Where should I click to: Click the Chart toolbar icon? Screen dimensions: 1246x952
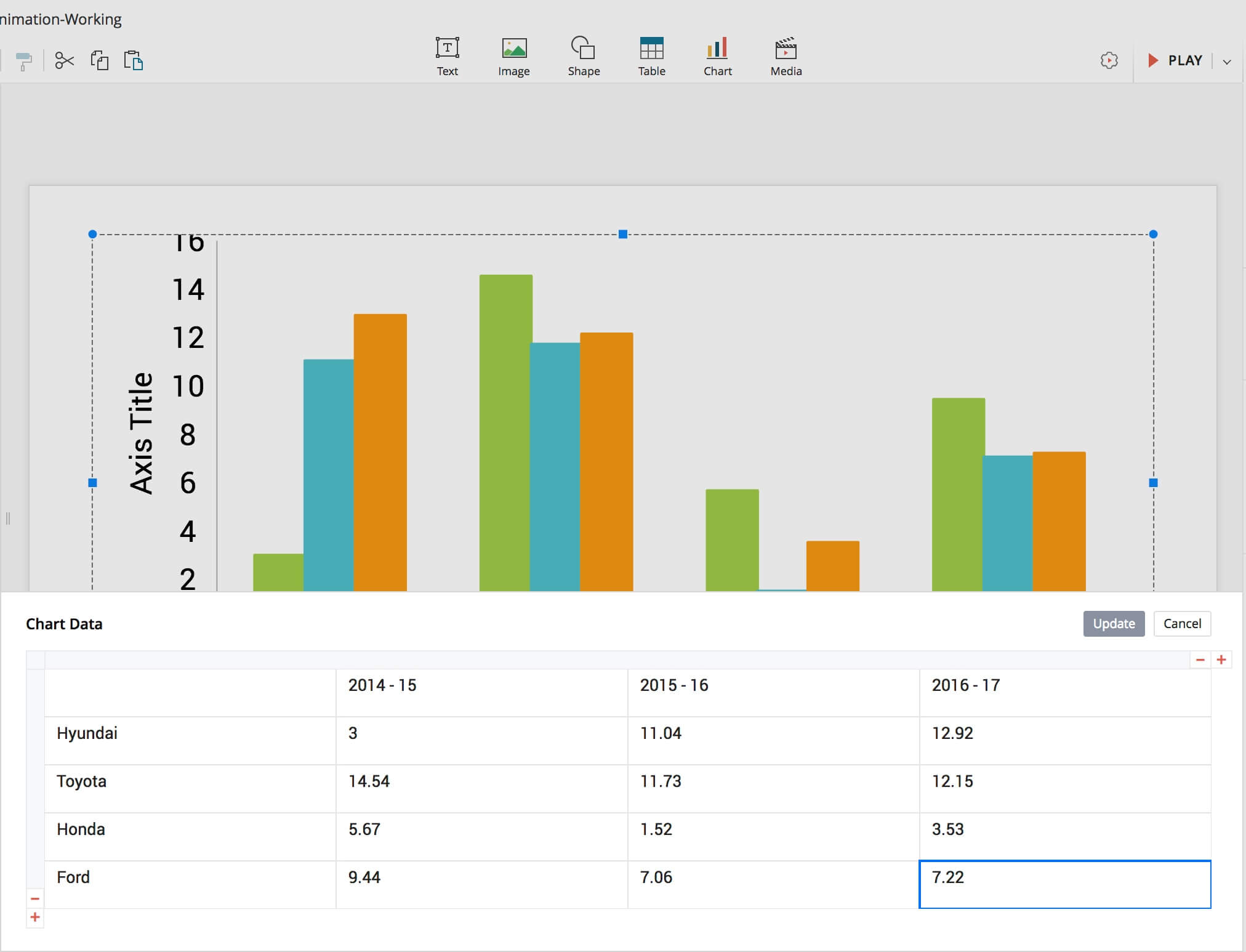click(x=717, y=57)
